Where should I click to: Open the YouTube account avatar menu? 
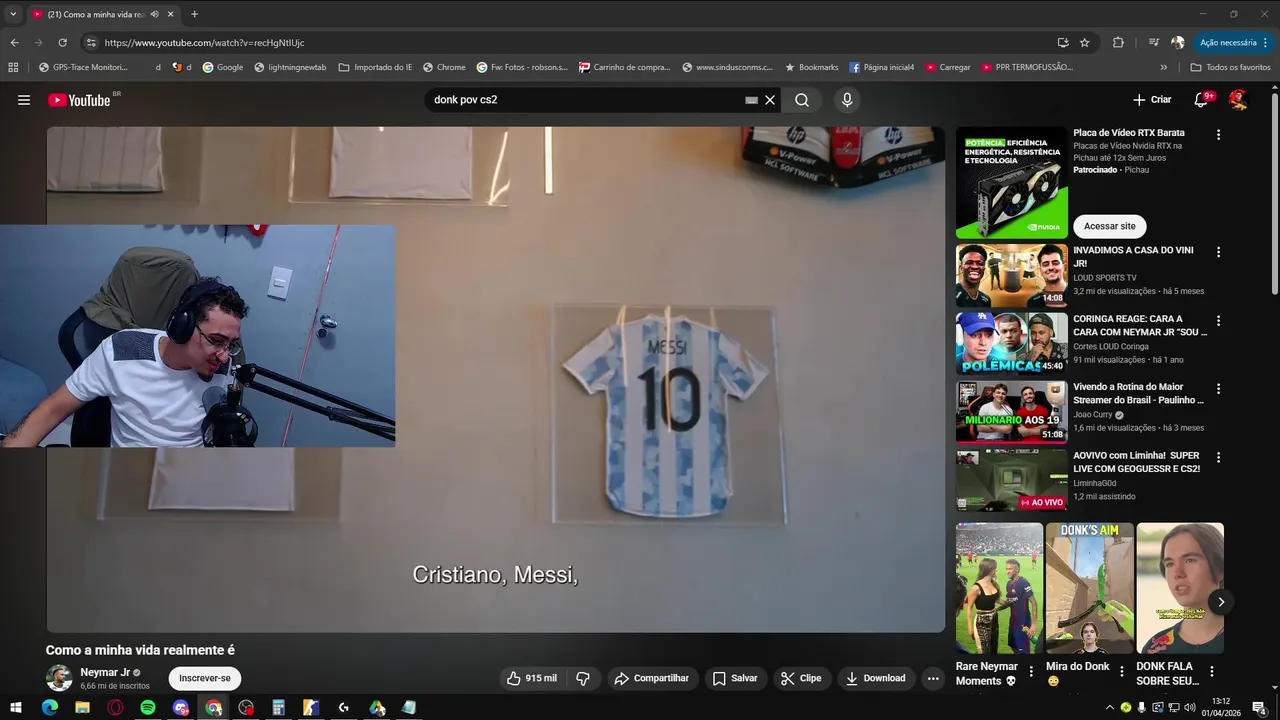1238,100
